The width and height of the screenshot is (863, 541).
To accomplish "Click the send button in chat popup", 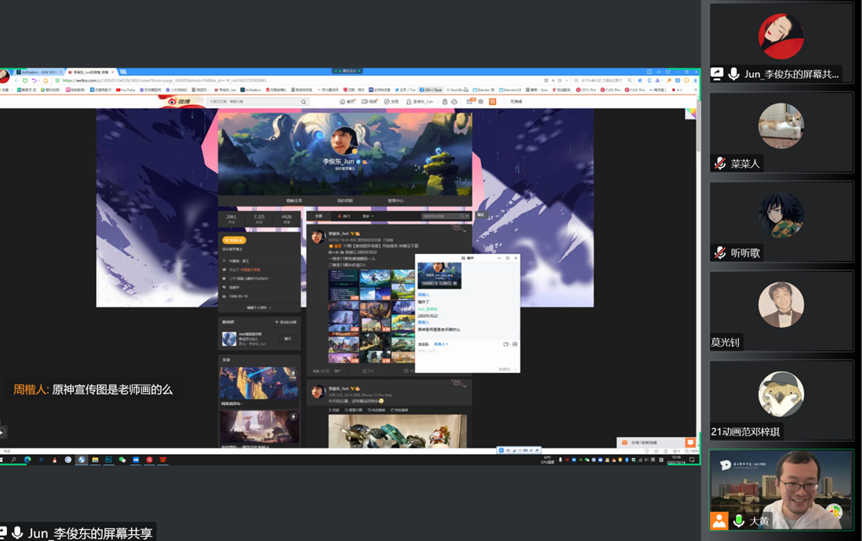I will [x=506, y=369].
